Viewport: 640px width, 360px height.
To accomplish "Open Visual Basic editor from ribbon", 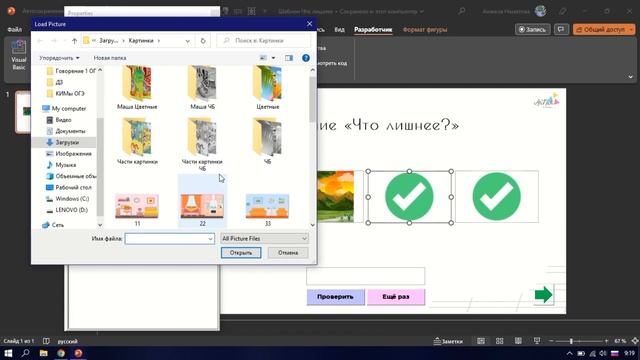I will click(x=18, y=55).
